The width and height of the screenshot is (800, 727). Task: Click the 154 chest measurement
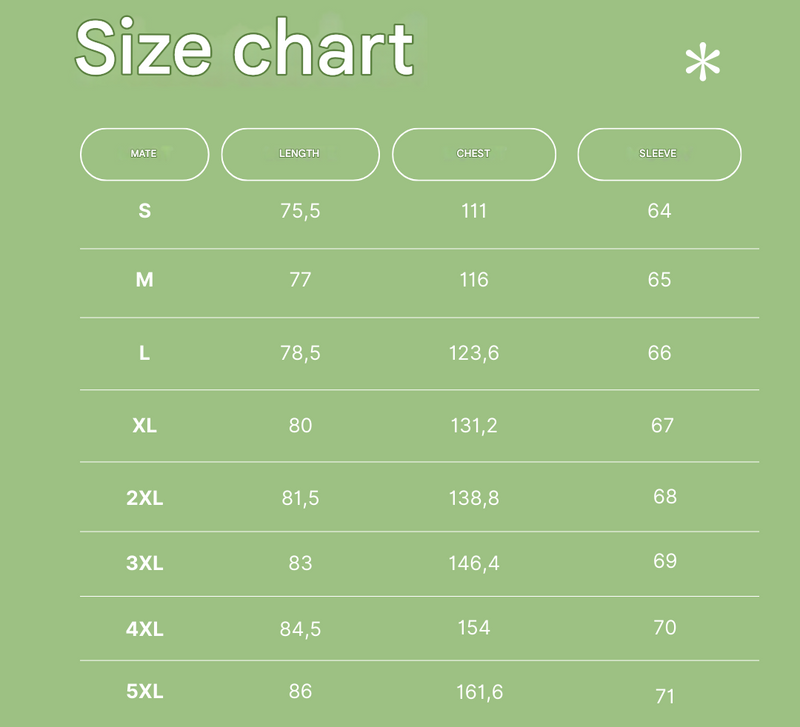[x=474, y=627]
